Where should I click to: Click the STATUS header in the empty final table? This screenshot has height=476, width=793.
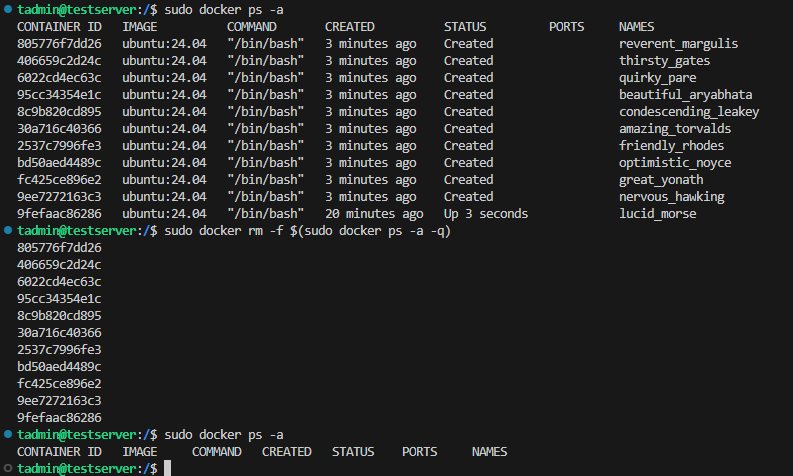tap(353, 452)
